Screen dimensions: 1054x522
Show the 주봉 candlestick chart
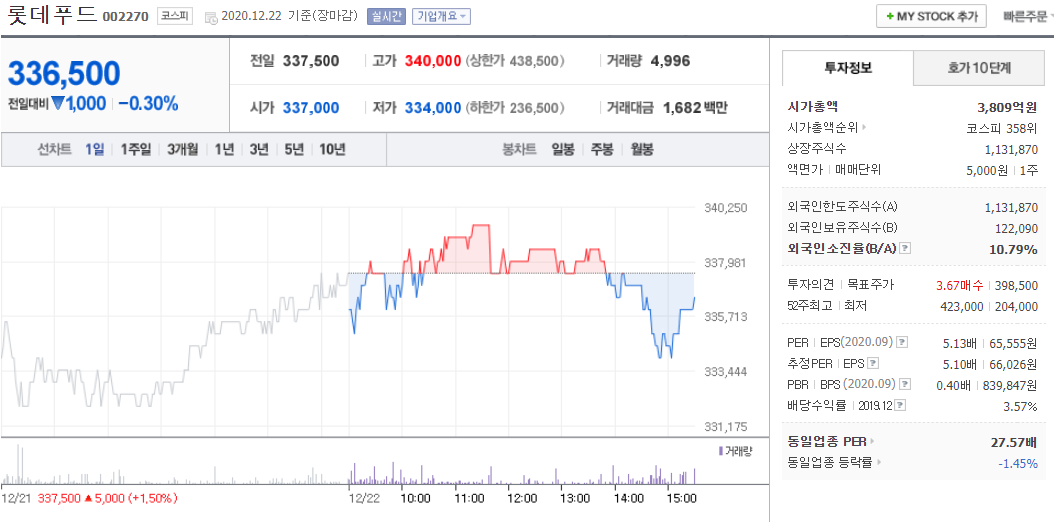602,149
